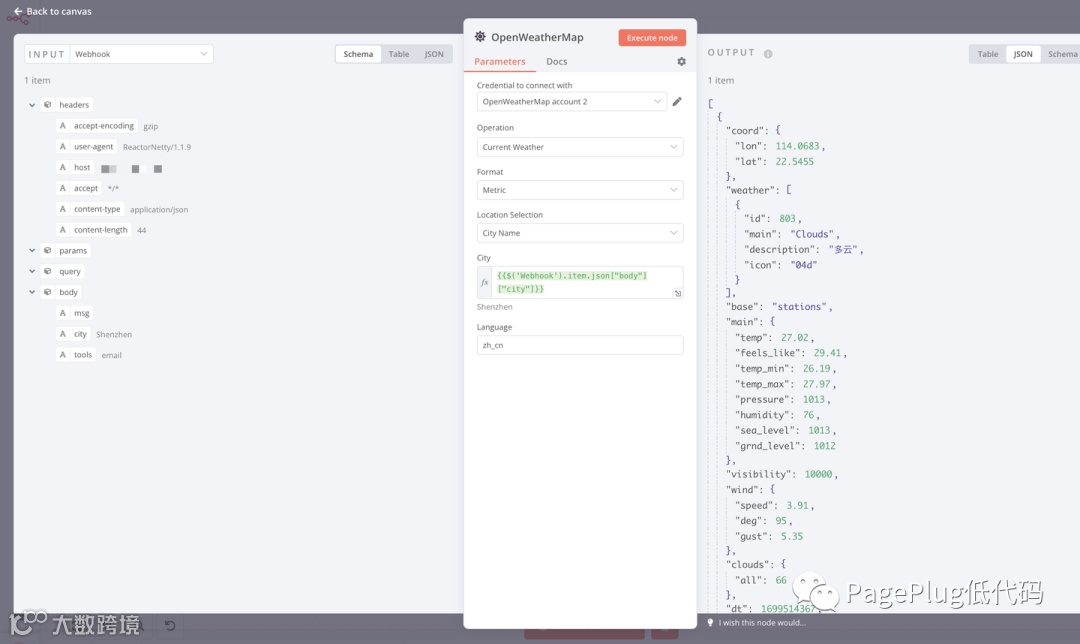Switch input view to Table tab
Image resolution: width=1080 pixels, height=644 pixels.
pos(399,54)
